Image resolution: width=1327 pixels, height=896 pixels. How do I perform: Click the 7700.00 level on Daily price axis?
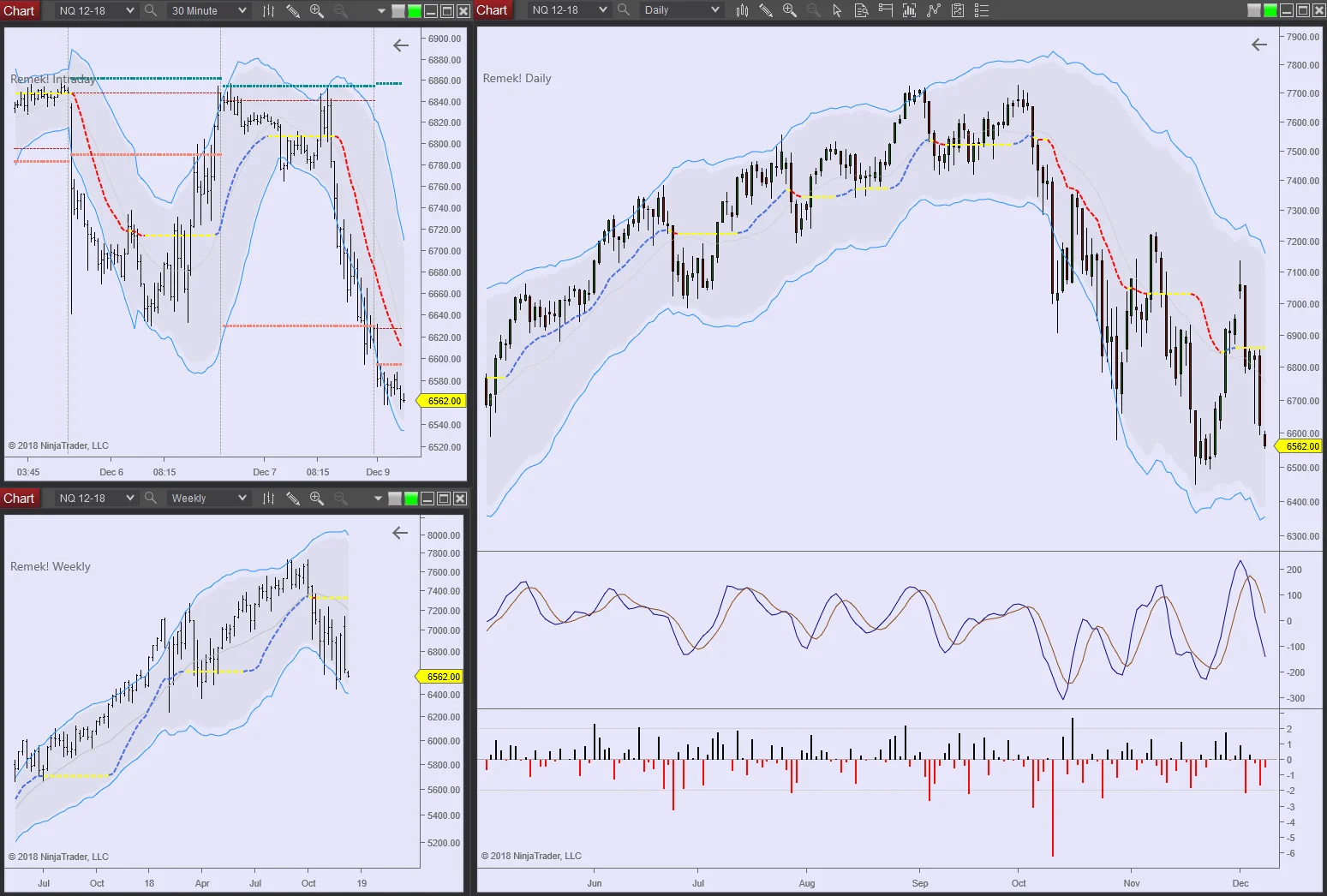1302,93
